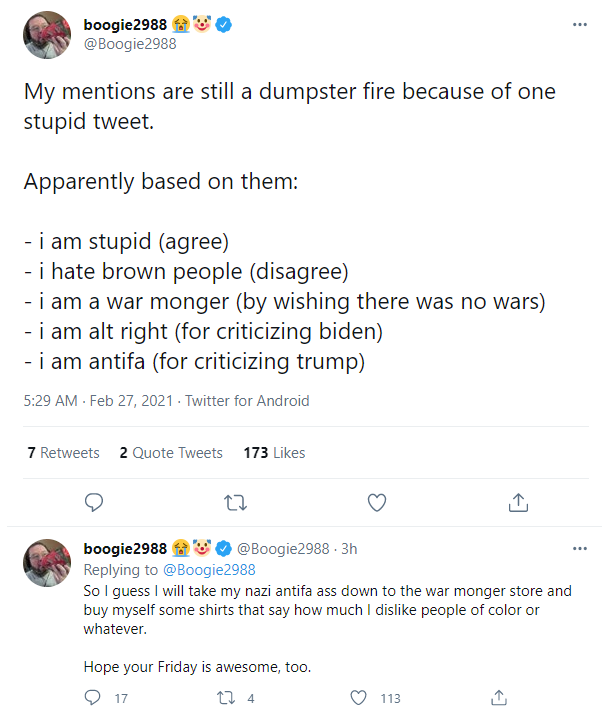Open more options menu on reply tweet
The height and width of the screenshot is (714, 602).
[x=580, y=548]
